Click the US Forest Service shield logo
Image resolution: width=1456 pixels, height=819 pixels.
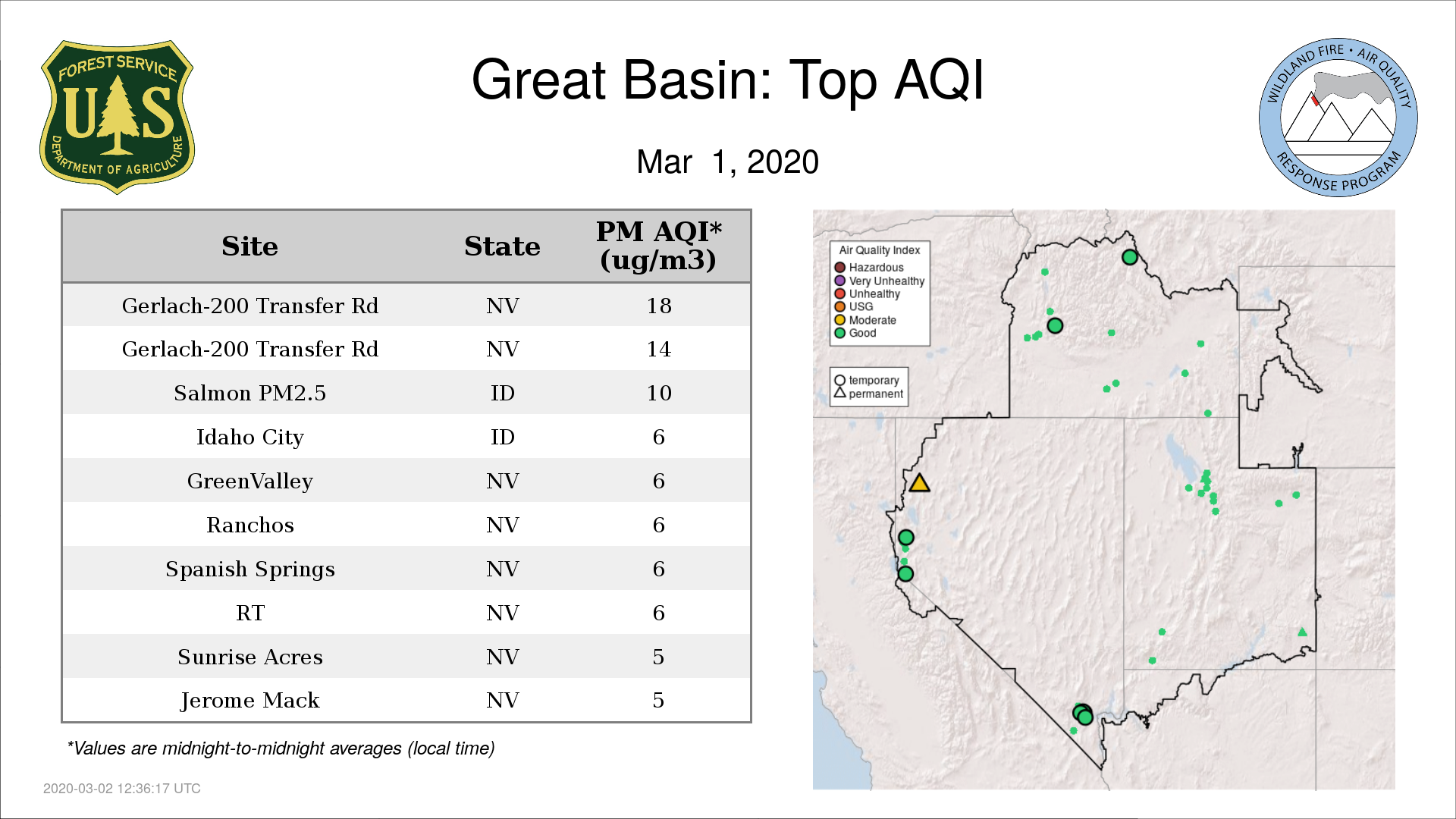[117, 118]
